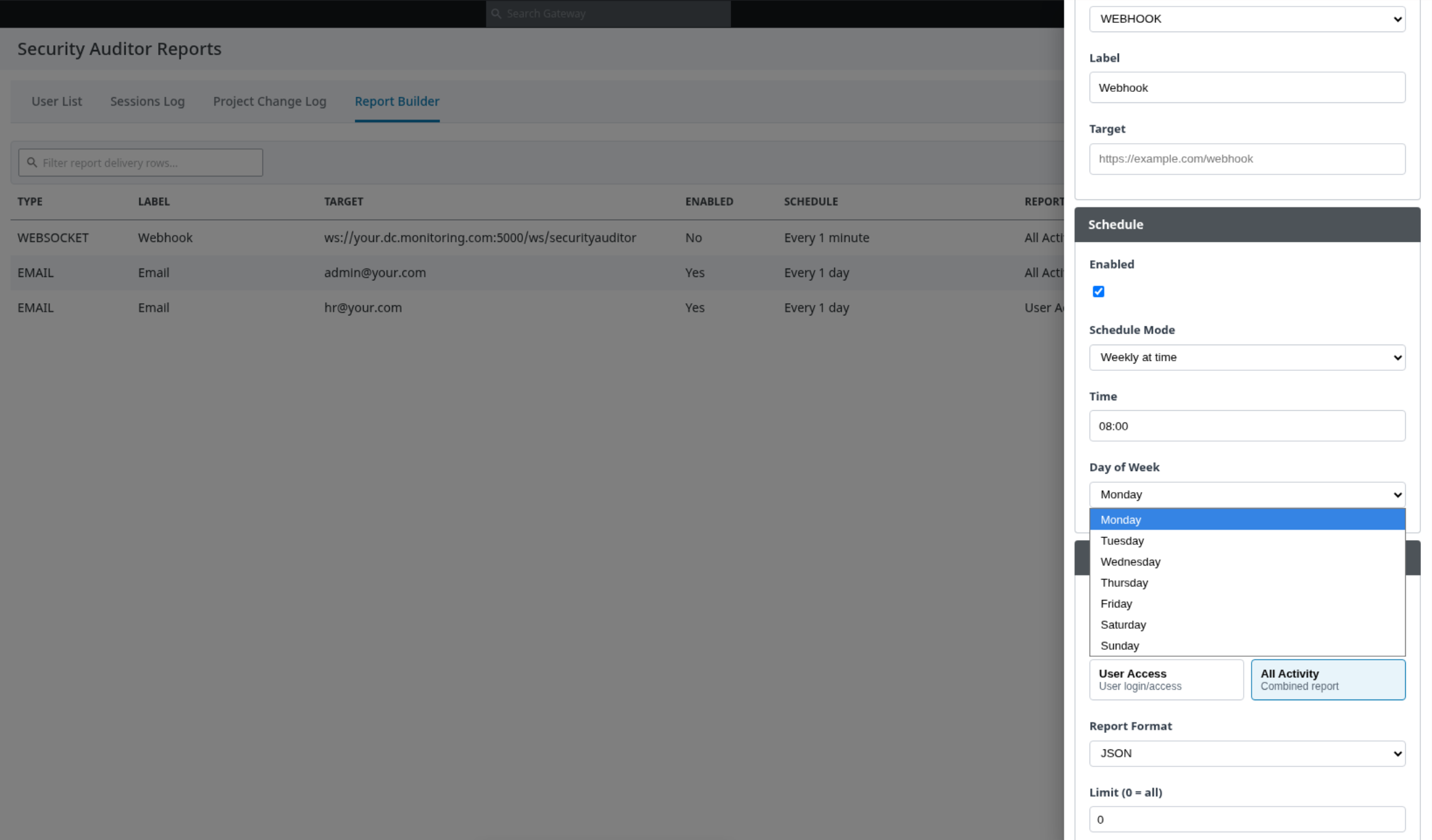Click the Time field showing 08:00

click(x=1247, y=426)
